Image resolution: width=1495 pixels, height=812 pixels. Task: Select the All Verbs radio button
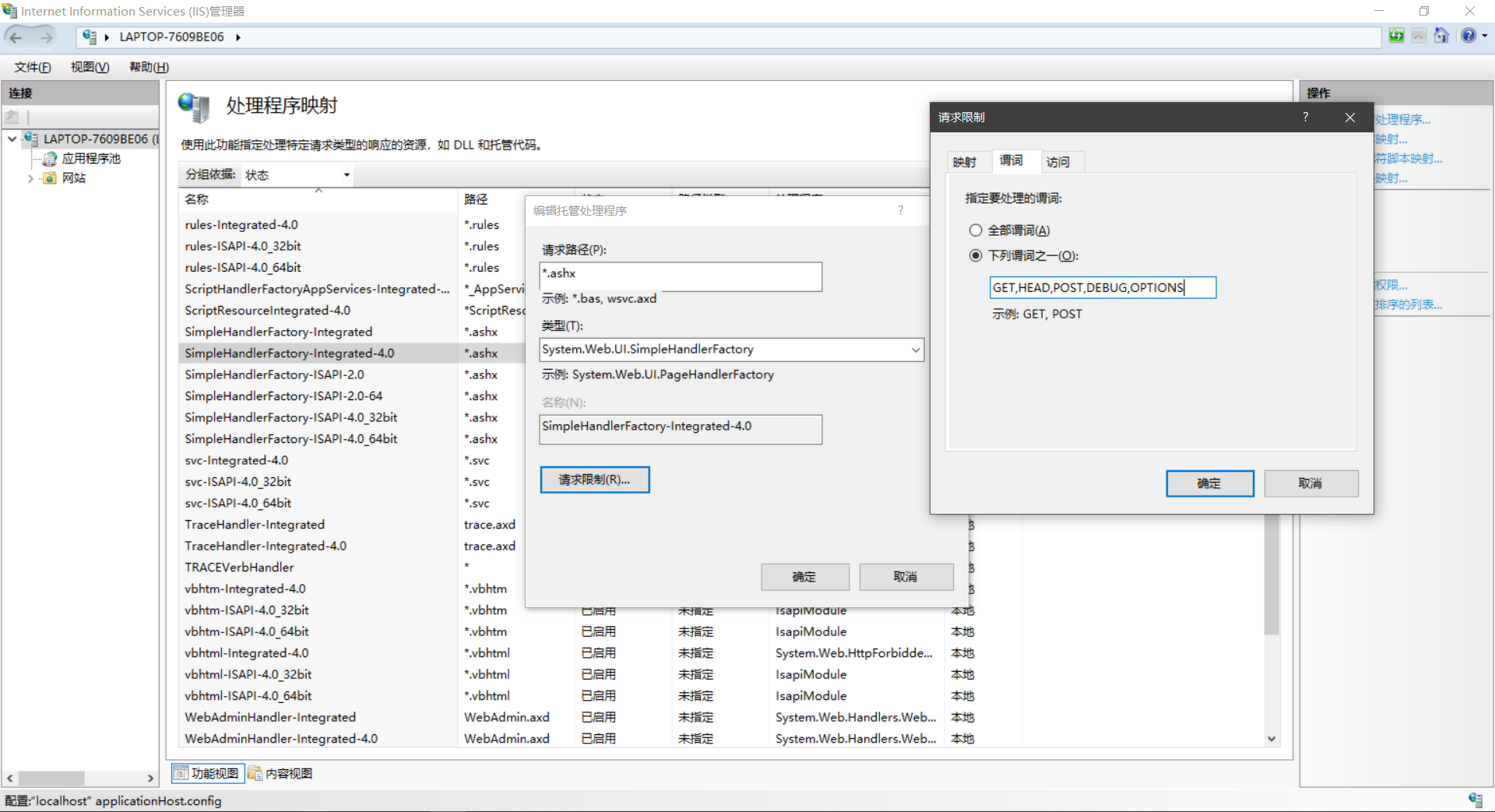(976, 230)
